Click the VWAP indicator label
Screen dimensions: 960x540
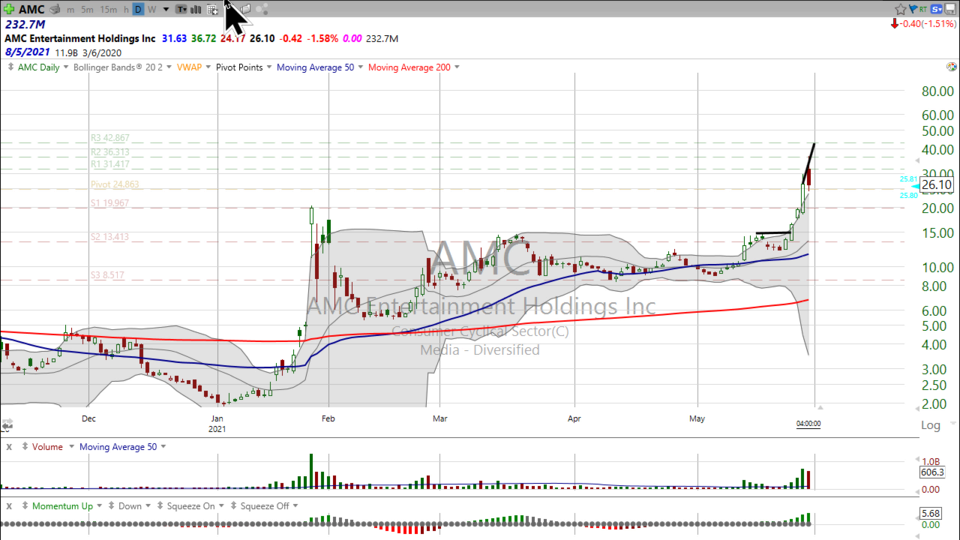click(x=188, y=67)
